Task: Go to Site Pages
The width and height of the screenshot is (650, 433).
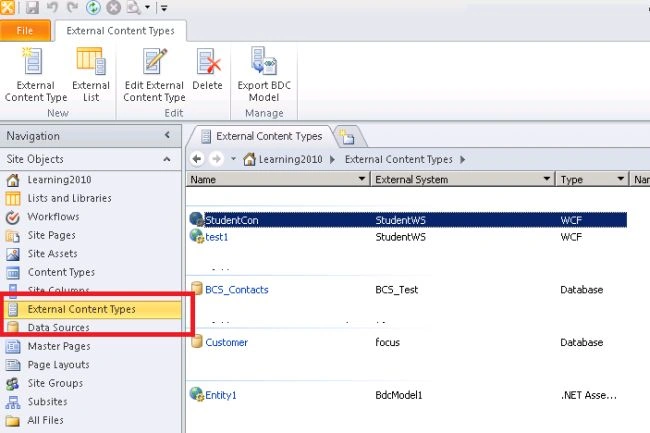Action: pos(51,235)
